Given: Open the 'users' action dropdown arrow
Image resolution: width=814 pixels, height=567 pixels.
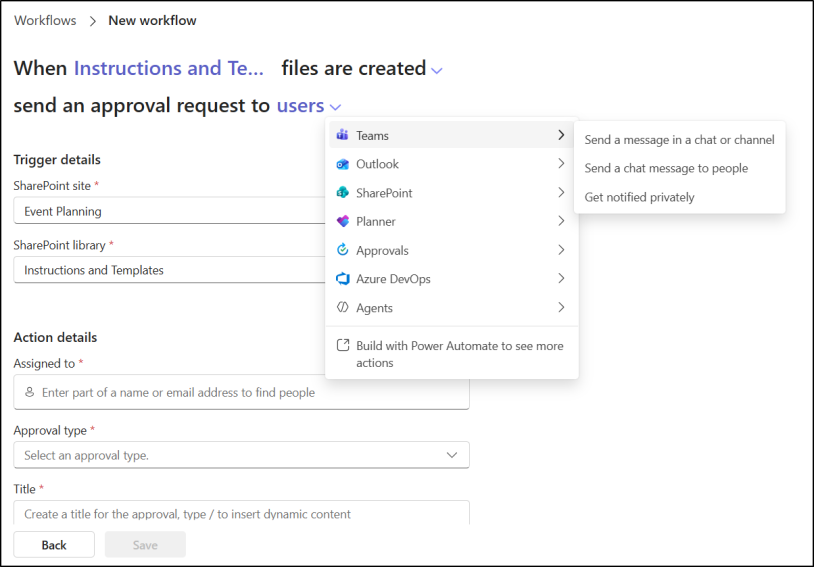Looking at the screenshot, I should pyautogui.click(x=335, y=107).
